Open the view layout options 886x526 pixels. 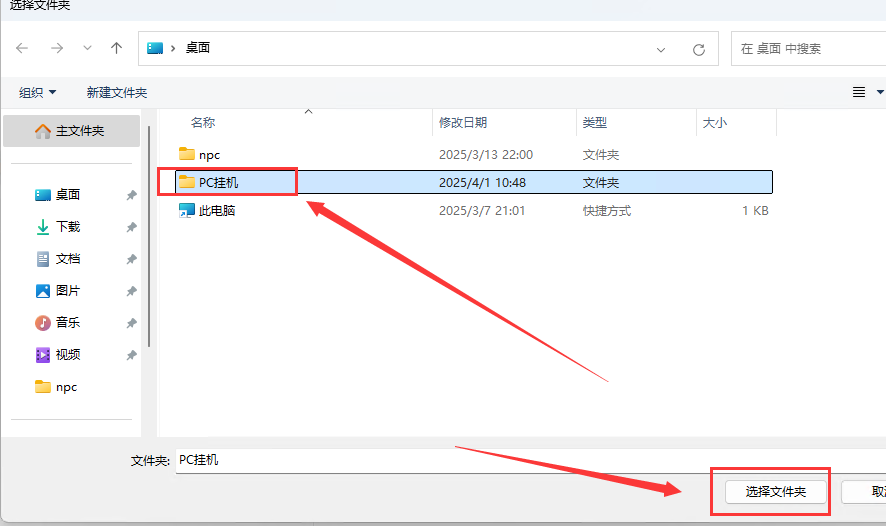[x=866, y=92]
